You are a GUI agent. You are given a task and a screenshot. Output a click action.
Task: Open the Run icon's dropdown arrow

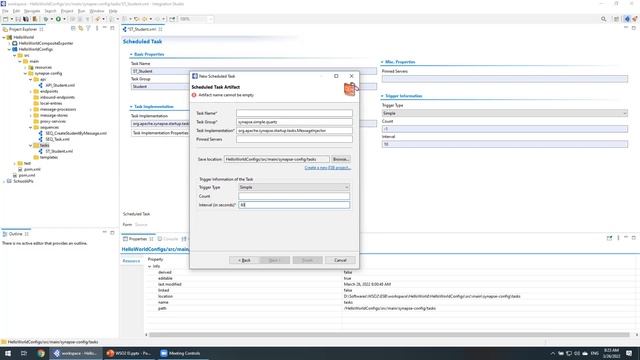[x=64, y=19]
